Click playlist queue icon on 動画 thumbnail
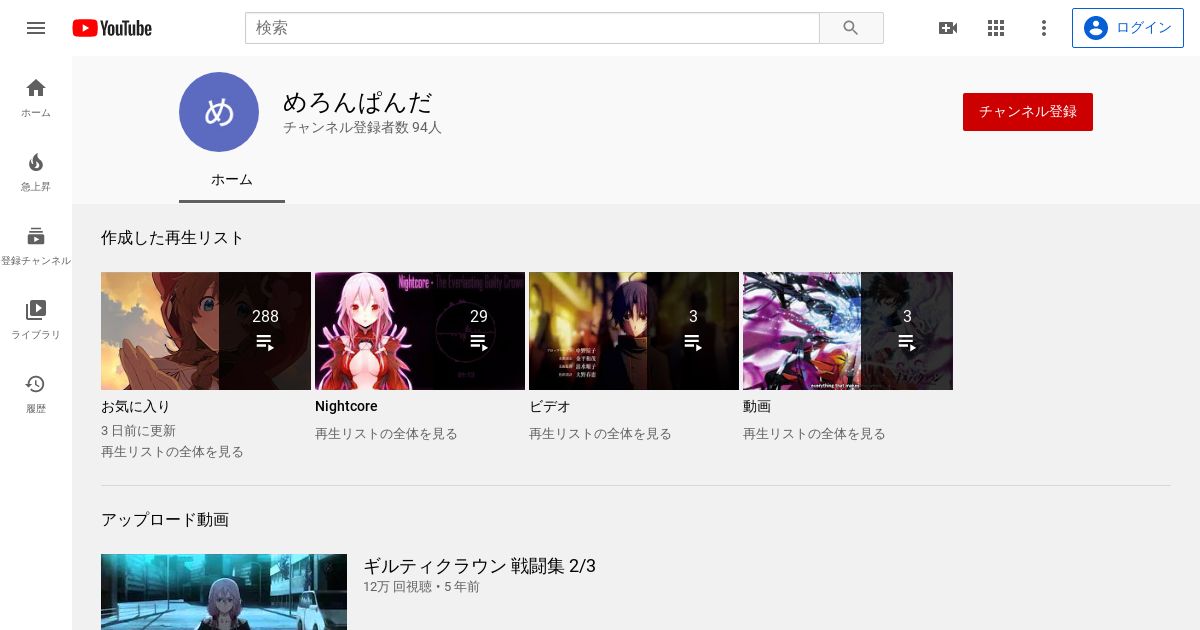 (907, 342)
